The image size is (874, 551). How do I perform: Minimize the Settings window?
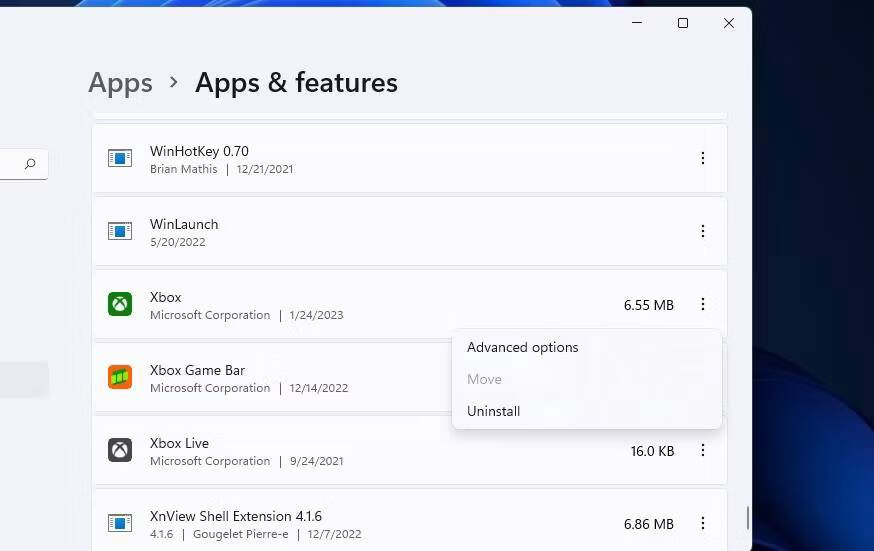[637, 23]
